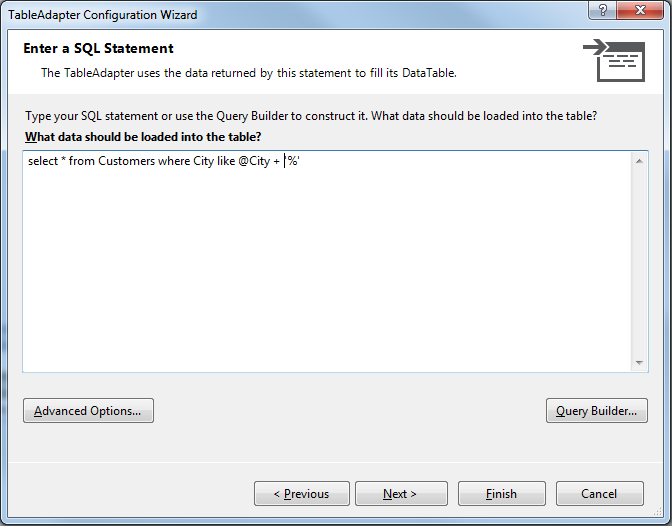The width and height of the screenshot is (672, 526).
Task: Proceed with the Next button
Action: tap(401, 493)
